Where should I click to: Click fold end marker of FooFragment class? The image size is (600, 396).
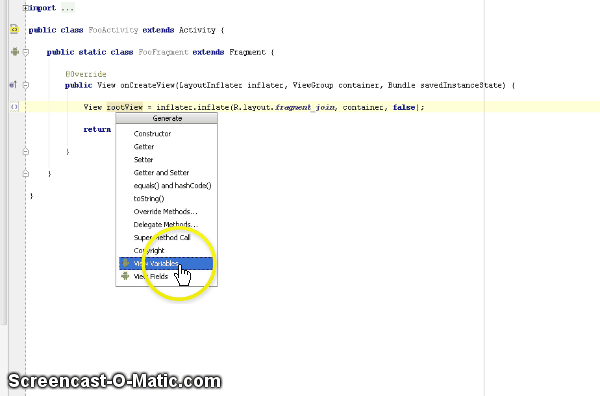pyautogui.click(x=26, y=174)
